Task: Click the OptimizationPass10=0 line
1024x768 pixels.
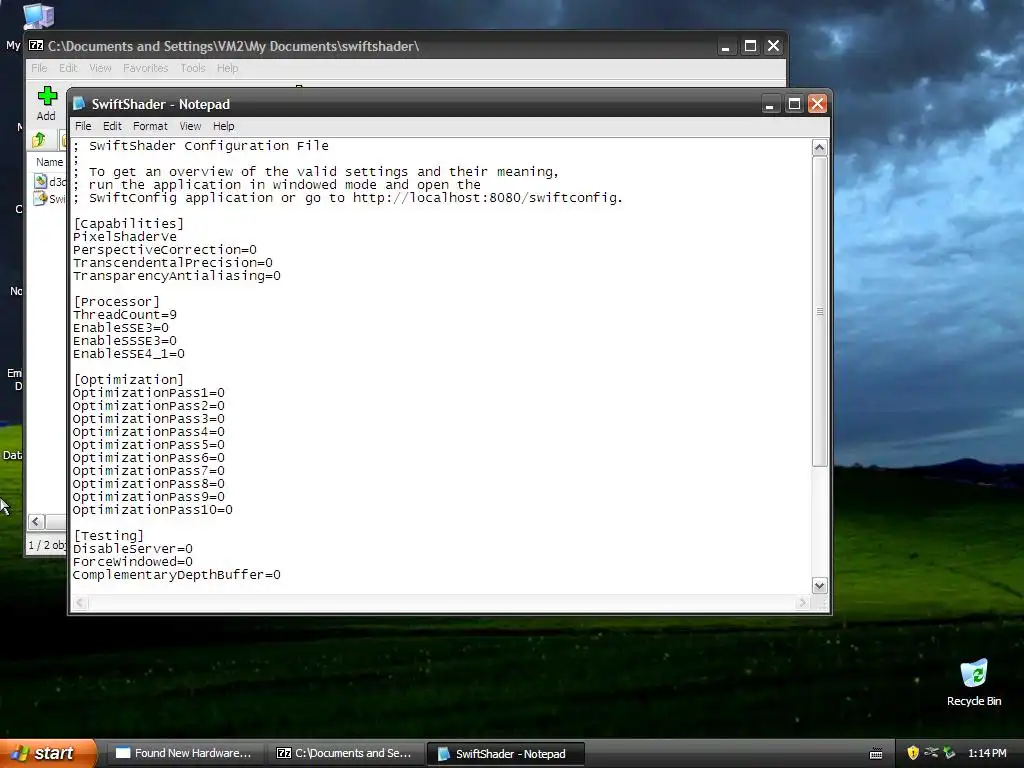Action: [153, 510]
